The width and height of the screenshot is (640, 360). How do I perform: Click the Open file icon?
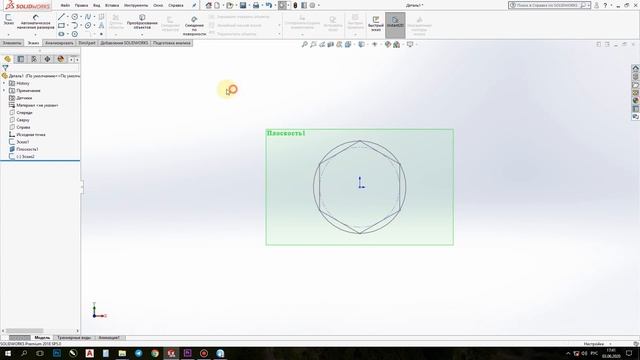click(x=230, y=5)
